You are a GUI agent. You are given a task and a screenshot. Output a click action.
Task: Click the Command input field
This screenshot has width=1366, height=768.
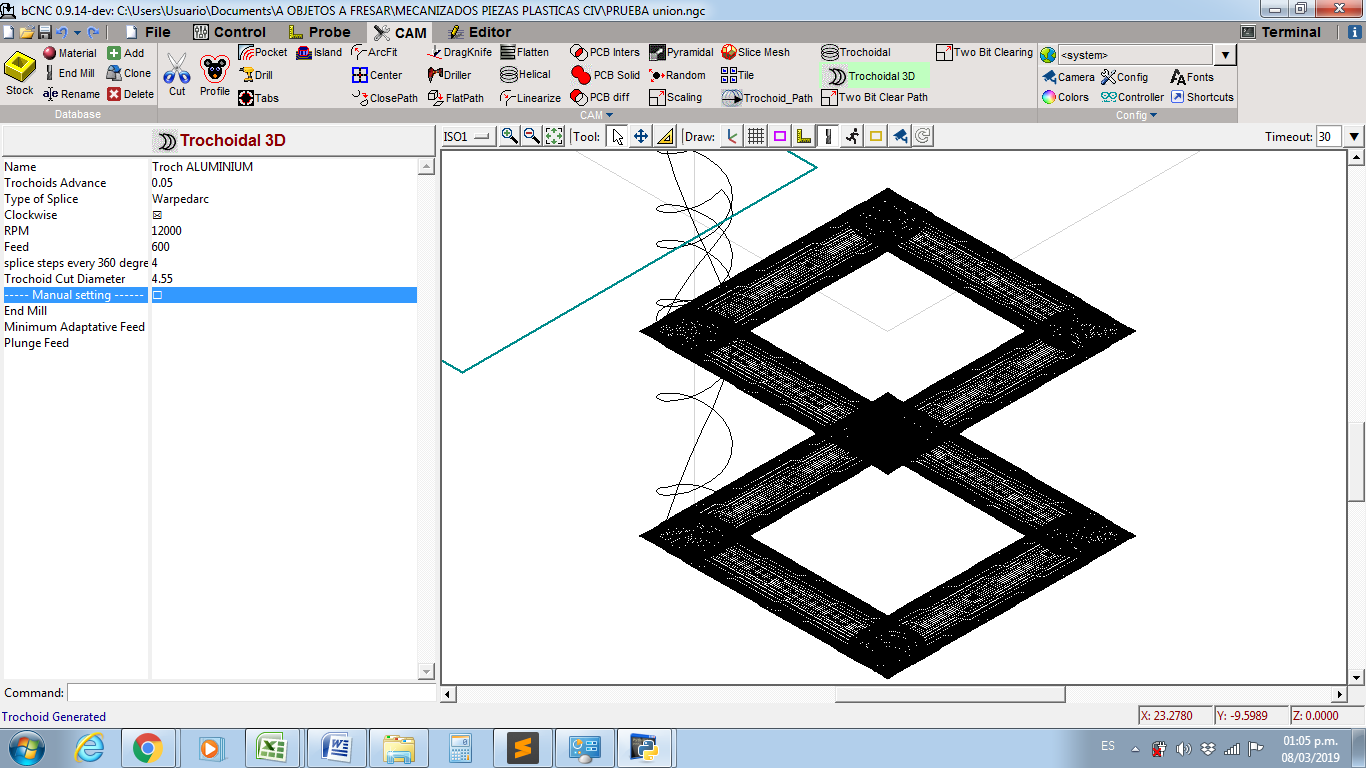coord(251,692)
